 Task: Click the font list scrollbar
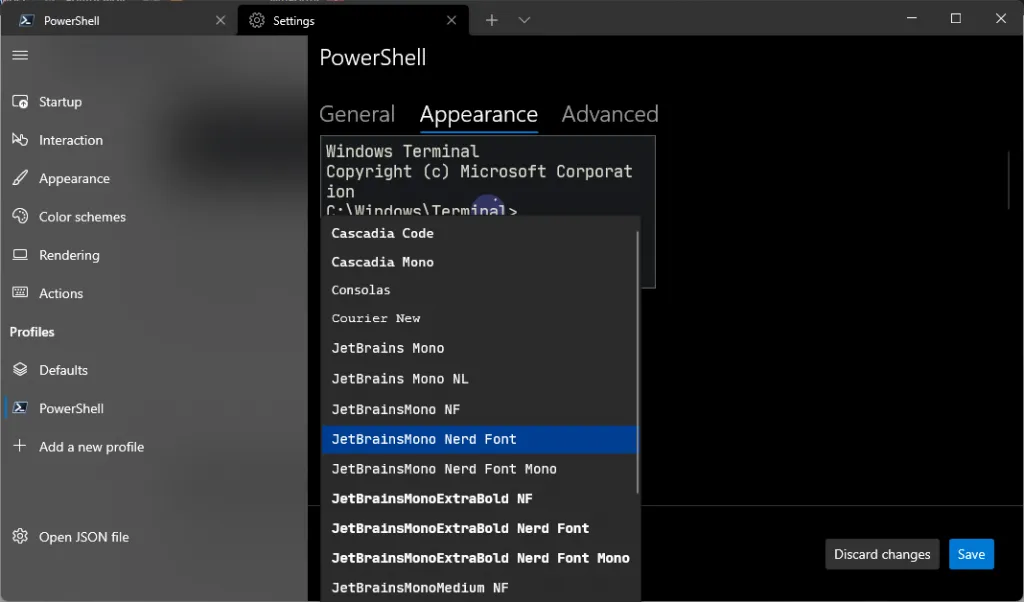click(637, 361)
